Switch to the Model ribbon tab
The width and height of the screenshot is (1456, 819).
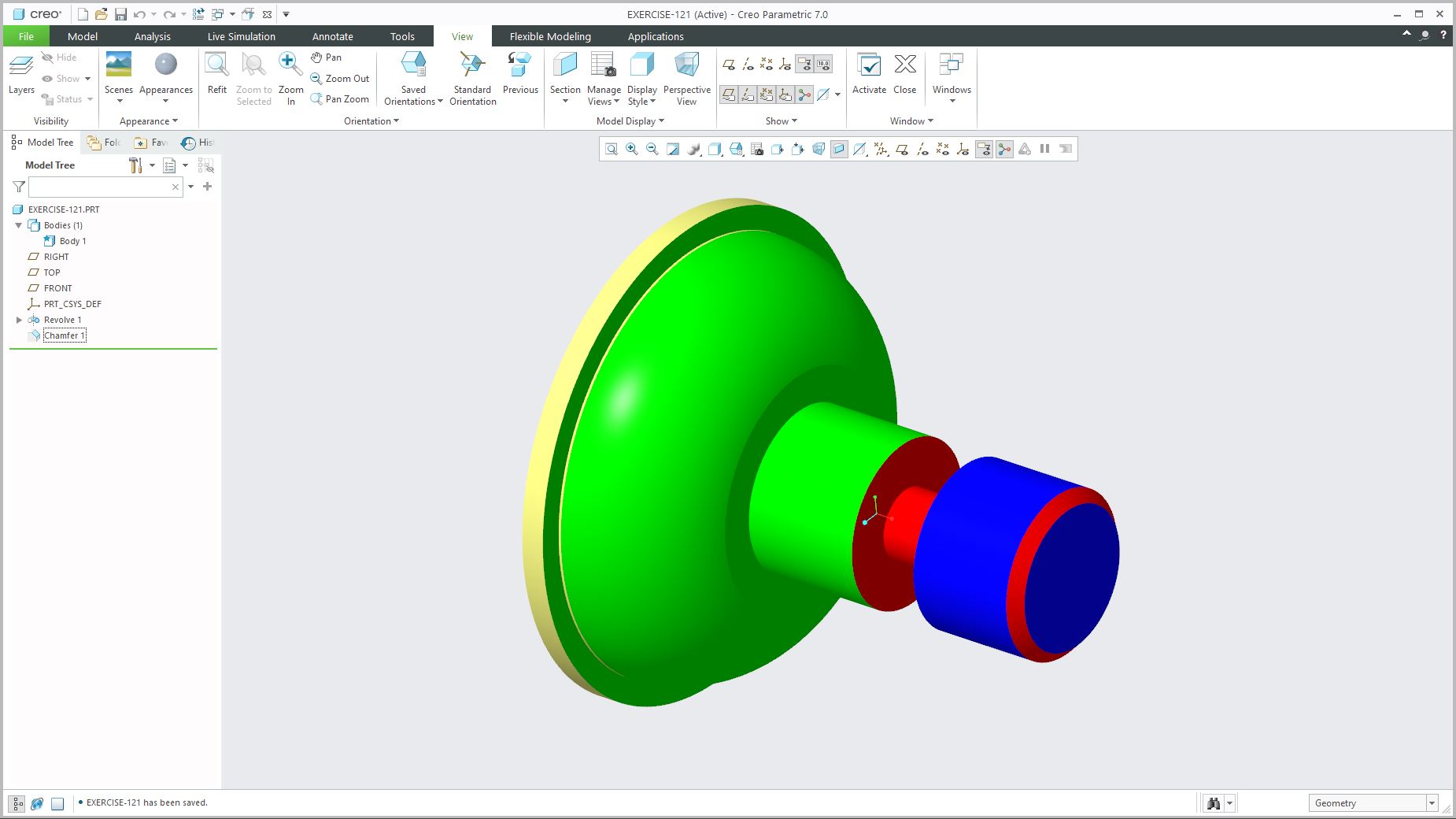click(83, 36)
